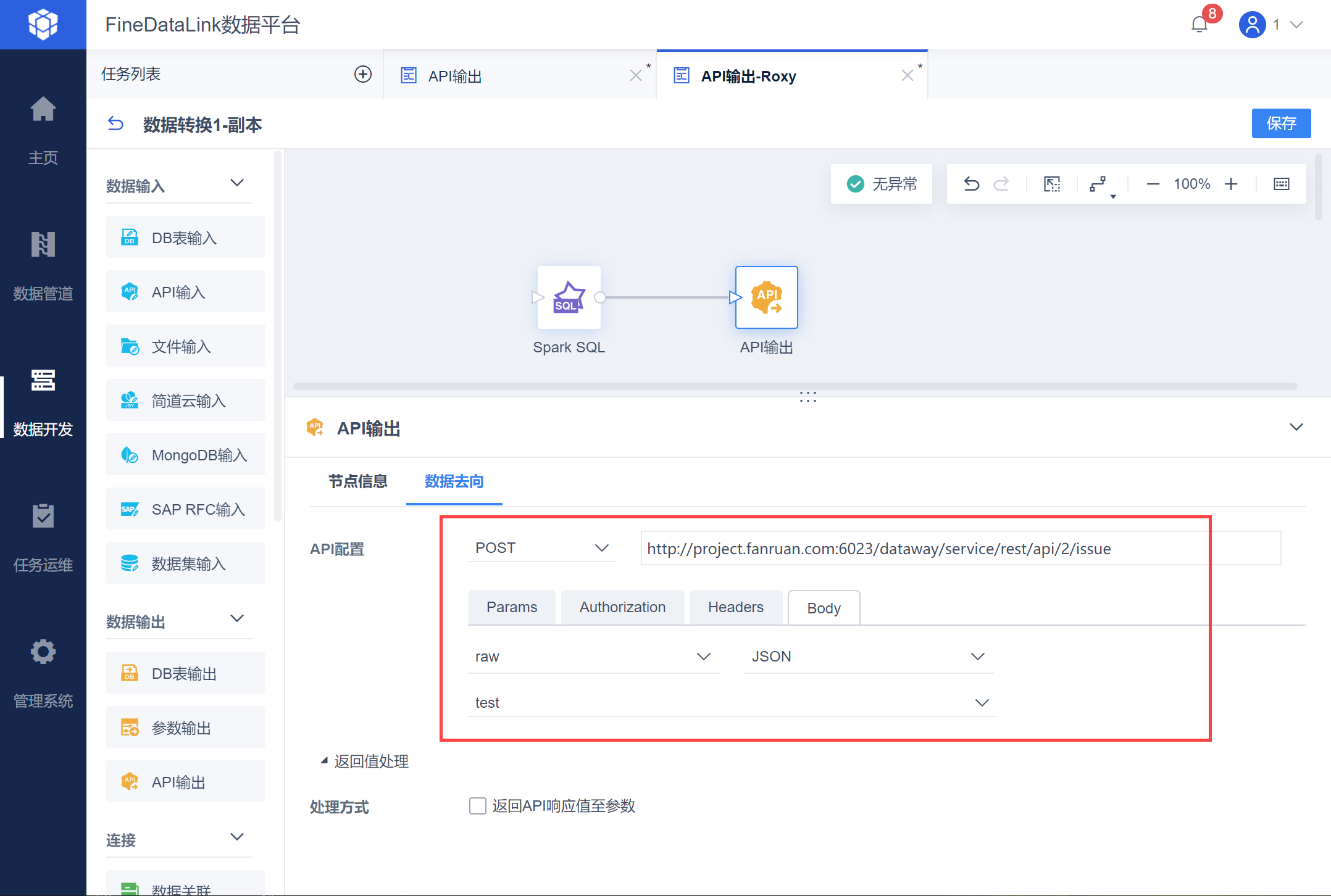
Task: Click the zoom in plus icon
Action: tap(1231, 184)
